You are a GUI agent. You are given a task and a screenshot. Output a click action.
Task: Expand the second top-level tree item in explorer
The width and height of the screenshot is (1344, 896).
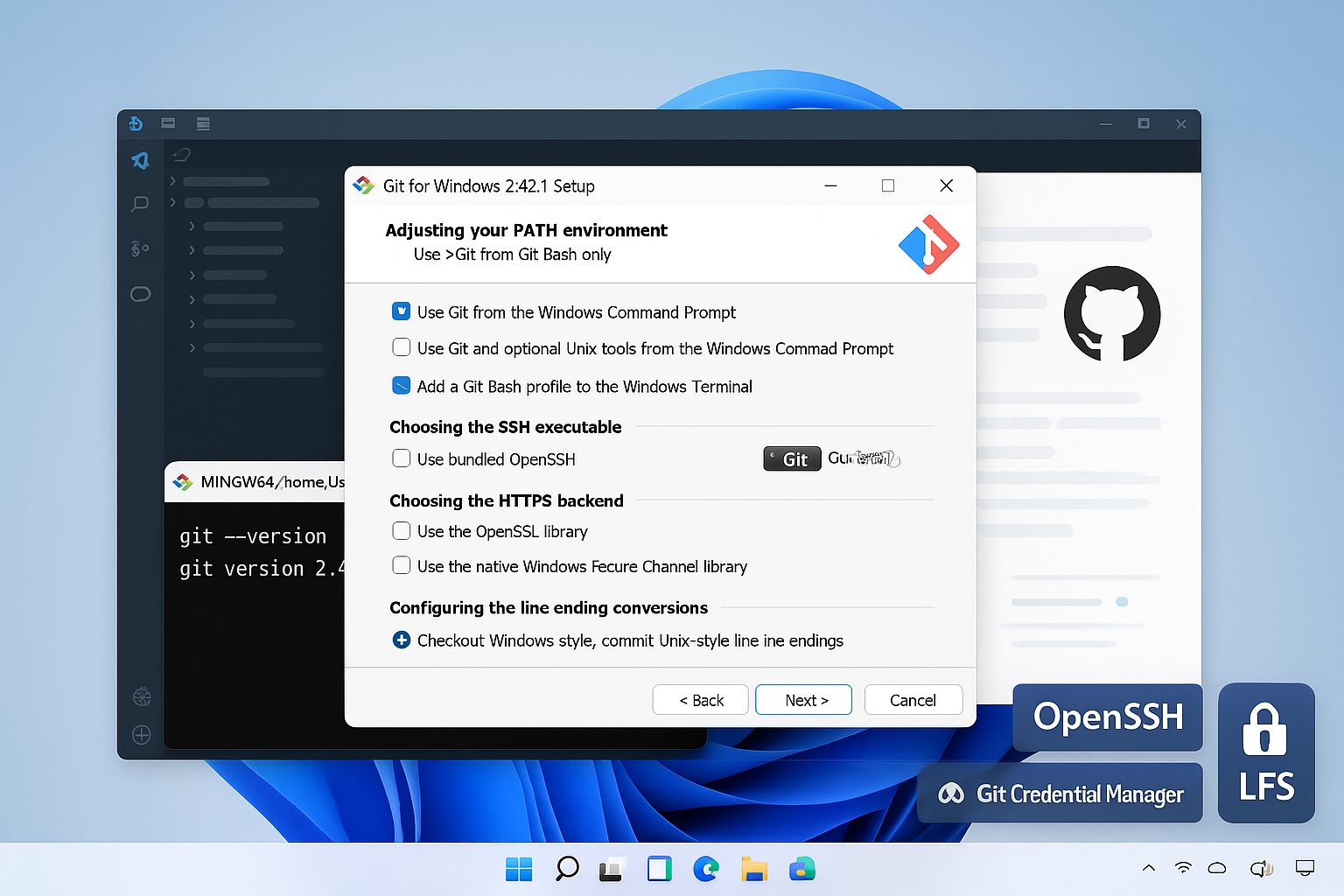(173, 202)
